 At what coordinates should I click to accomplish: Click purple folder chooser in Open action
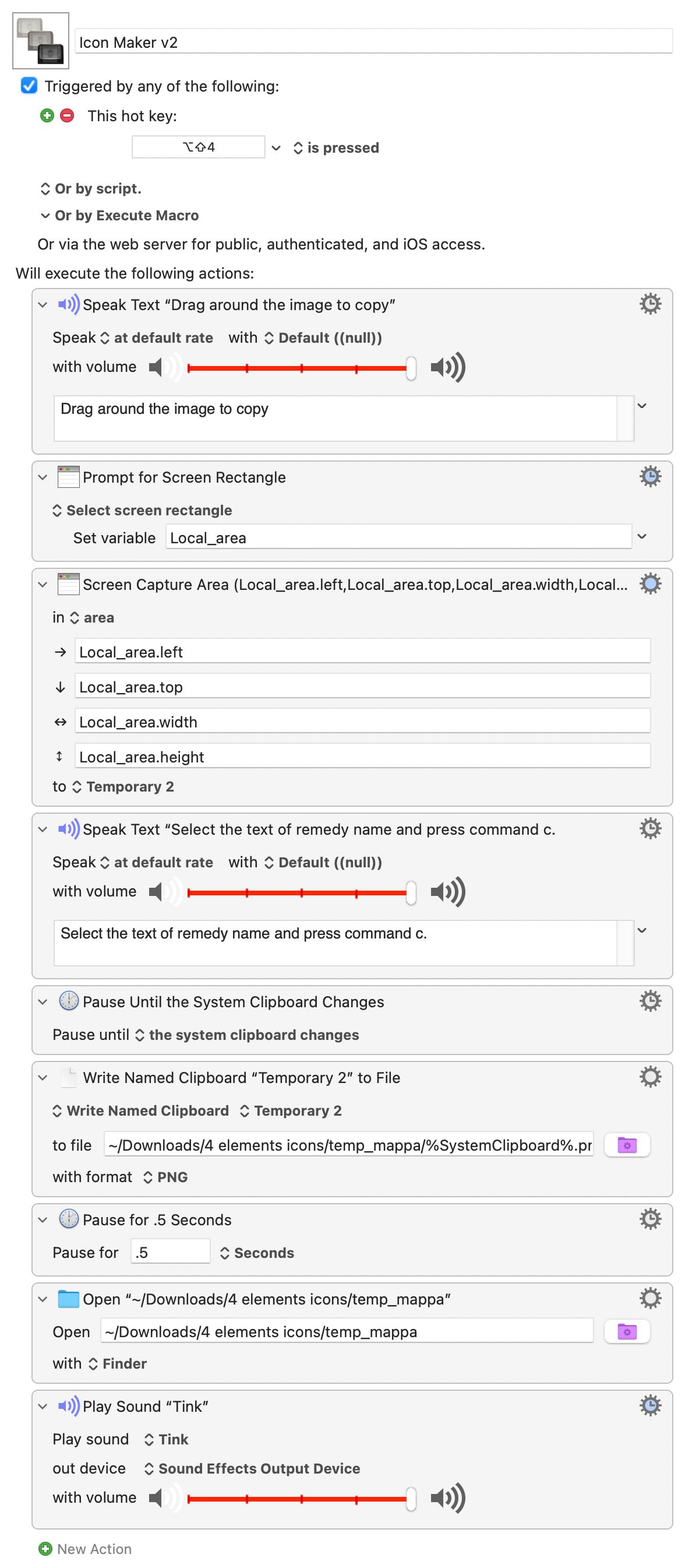click(x=627, y=1332)
